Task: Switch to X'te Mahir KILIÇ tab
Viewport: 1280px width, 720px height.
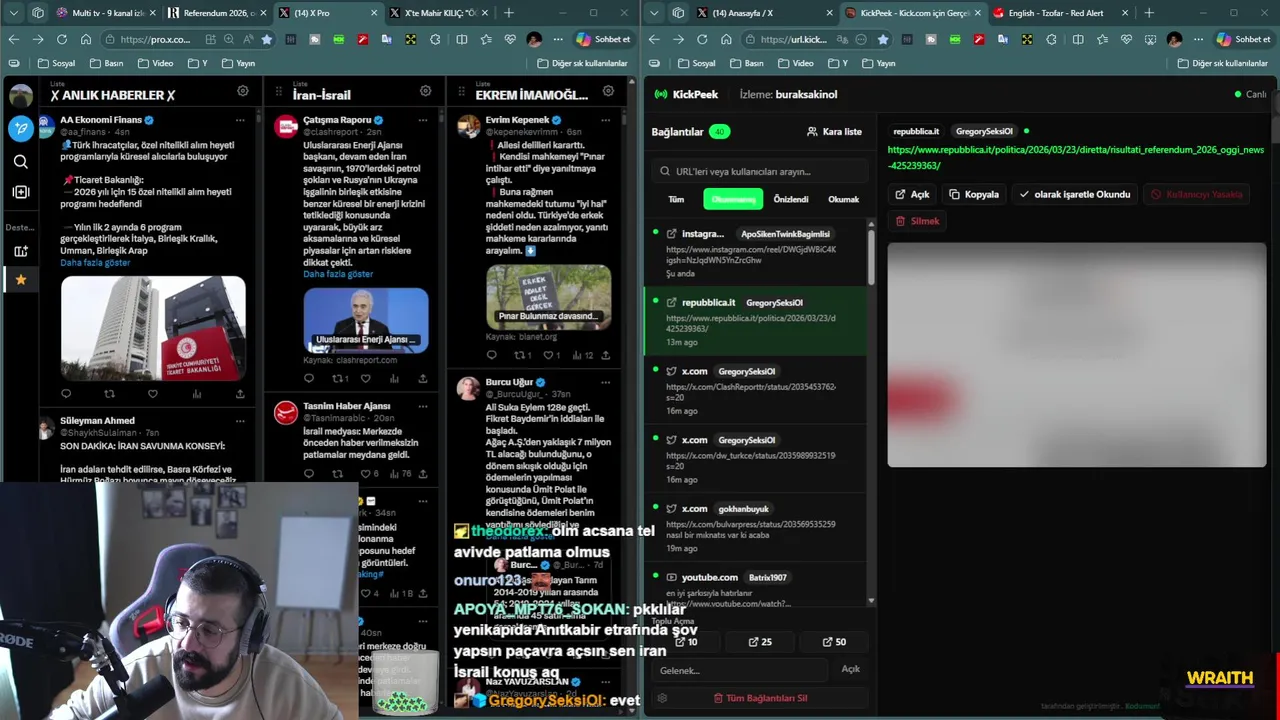Action: [436, 13]
